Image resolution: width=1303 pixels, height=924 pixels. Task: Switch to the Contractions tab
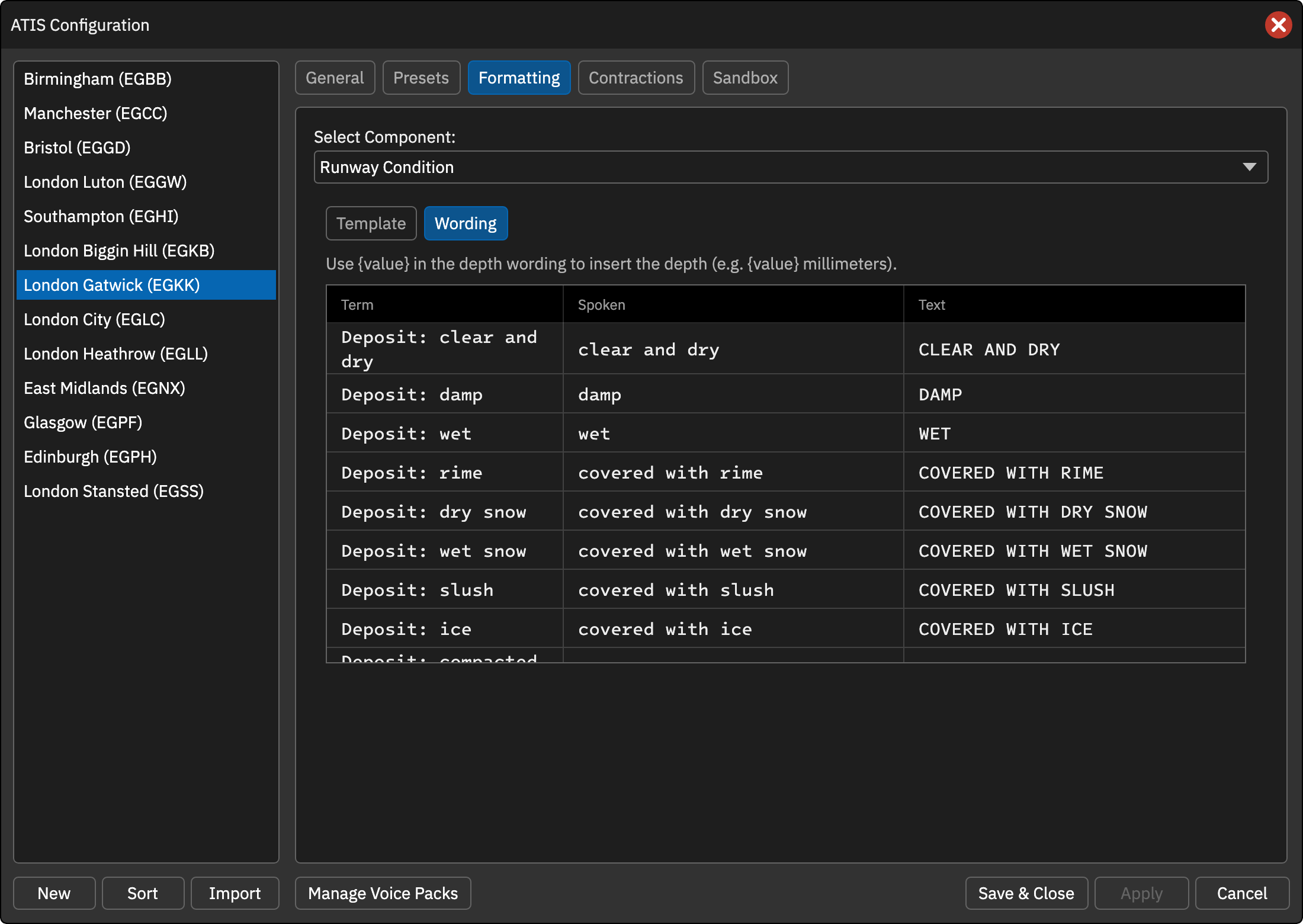(636, 78)
